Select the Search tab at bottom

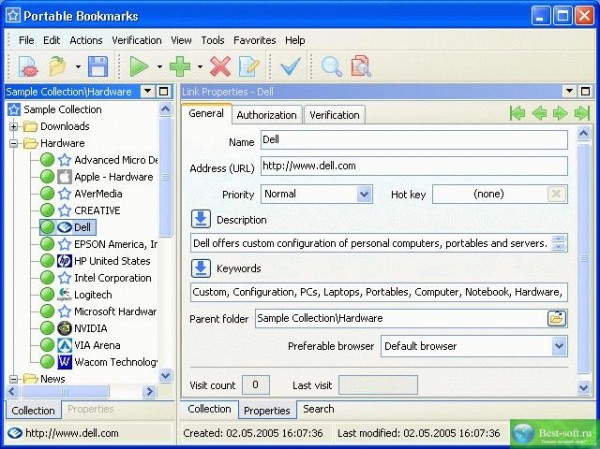318,409
